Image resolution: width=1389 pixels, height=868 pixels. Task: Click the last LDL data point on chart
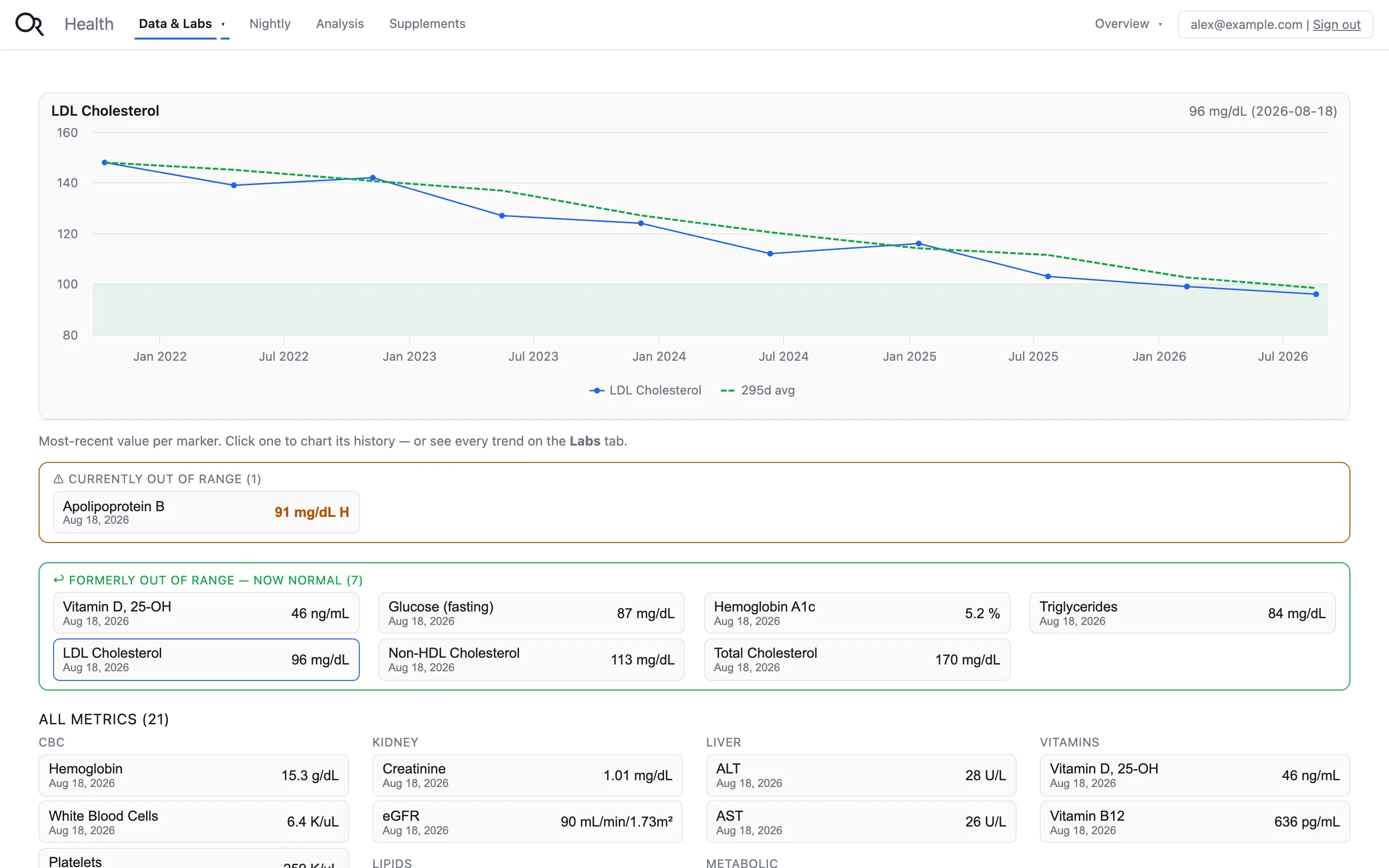(1316, 294)
